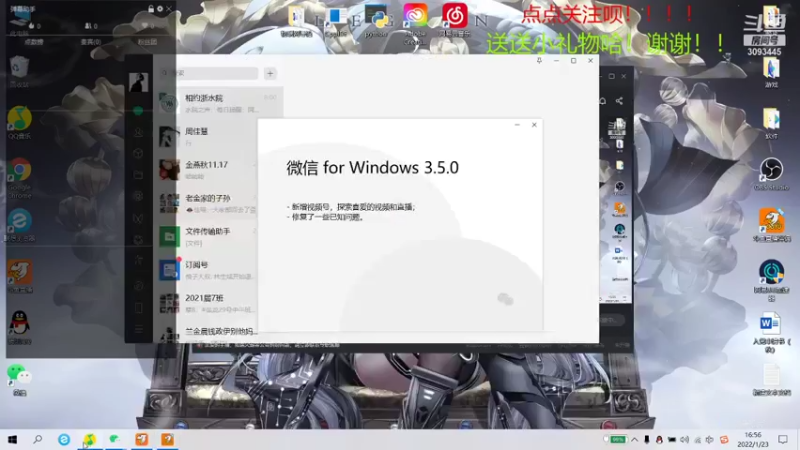The height and width of the screenshot is (450, 800).
Task: Click the profile avatar in WeChat sidebar
Action: pos(138,82)
